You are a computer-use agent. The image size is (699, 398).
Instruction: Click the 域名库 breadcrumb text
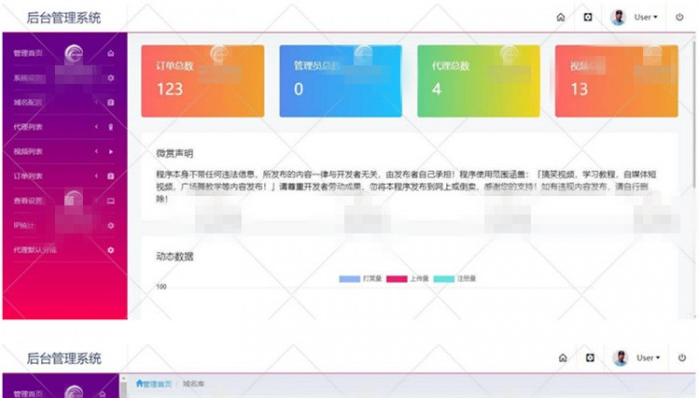point(193,384)
